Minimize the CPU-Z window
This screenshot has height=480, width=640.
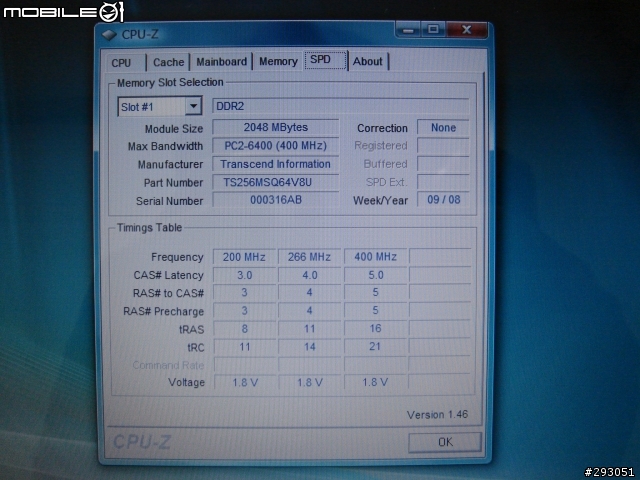click(408, 30)
